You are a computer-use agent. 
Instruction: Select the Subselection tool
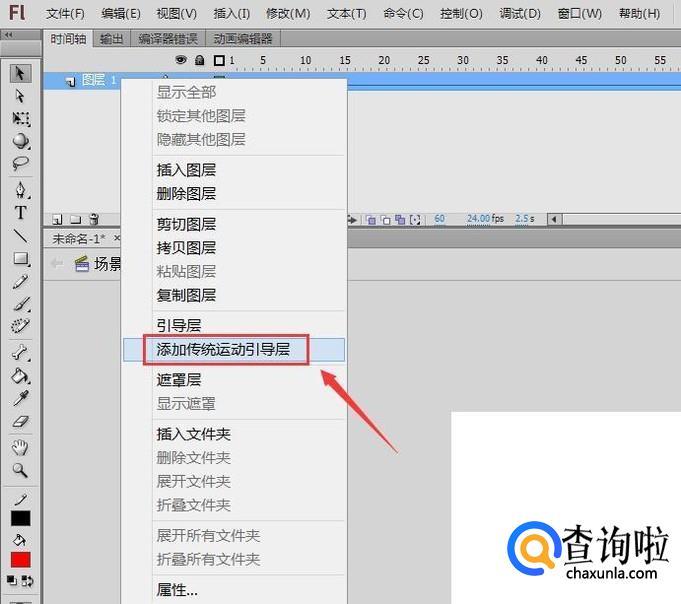tap(20, 96)
